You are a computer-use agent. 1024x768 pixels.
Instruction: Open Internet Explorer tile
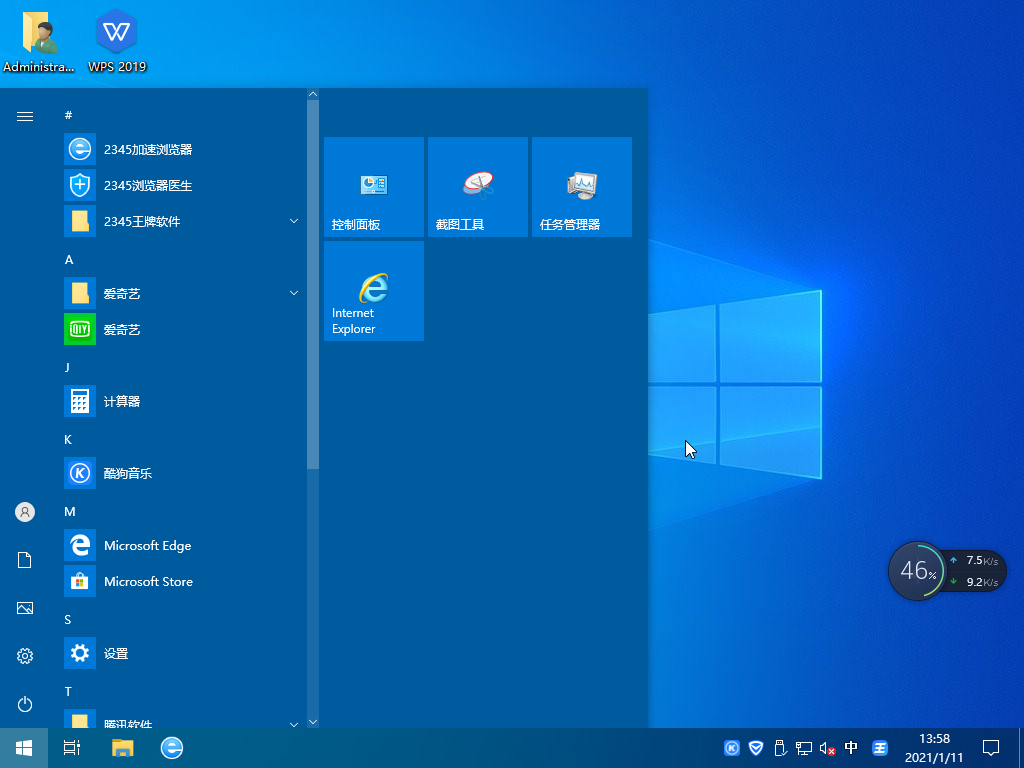point(373,290)
